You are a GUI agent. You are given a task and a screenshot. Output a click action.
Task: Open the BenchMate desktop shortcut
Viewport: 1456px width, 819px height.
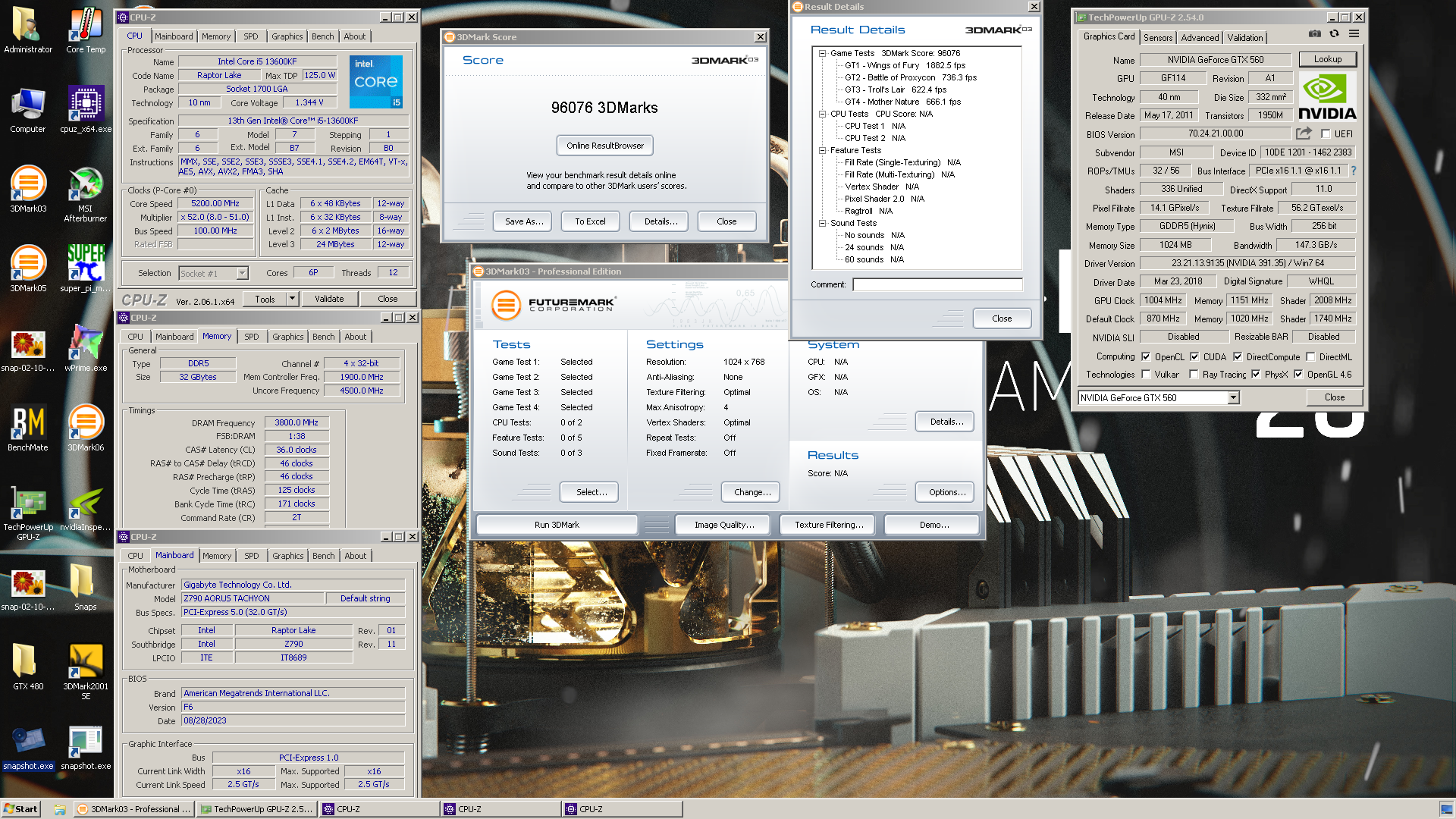click(x=28, y=428)
